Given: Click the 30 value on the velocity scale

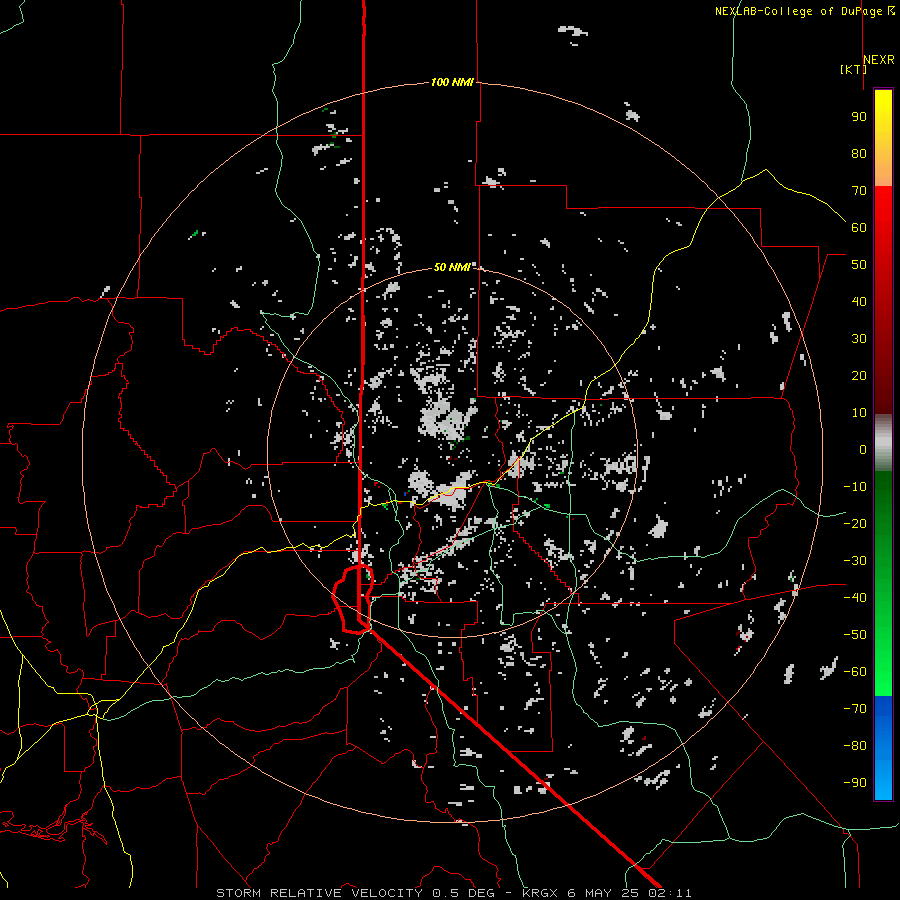Looking at the screenshot, I should point(859,339).
